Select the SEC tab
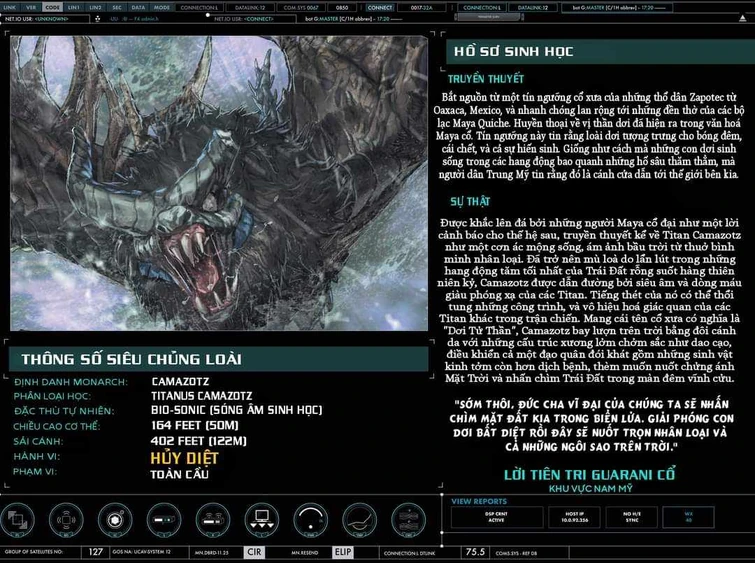 (117, 7)
